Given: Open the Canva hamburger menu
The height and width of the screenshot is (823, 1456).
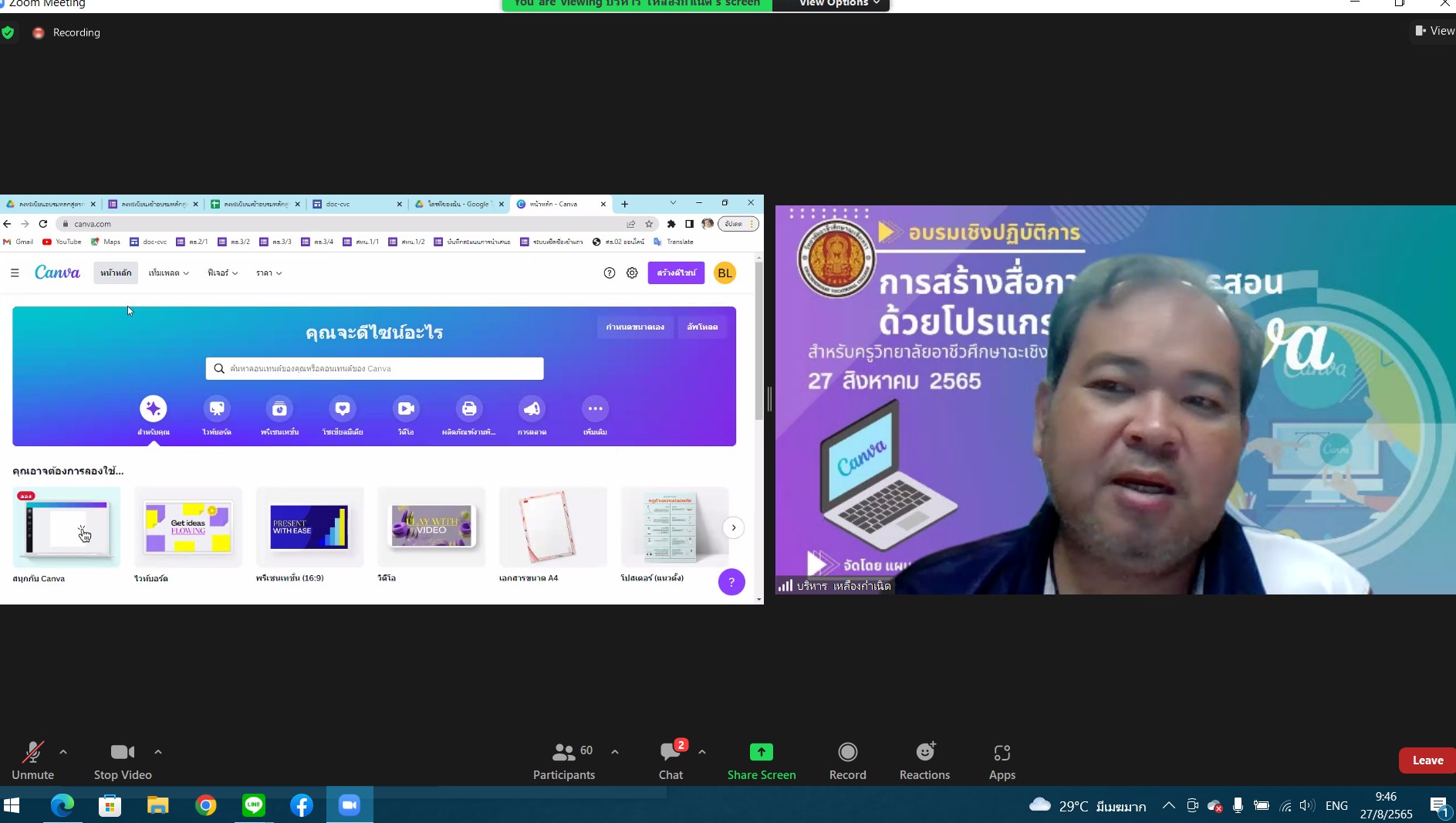Looking at the screenshot, I should coord(15,273).
